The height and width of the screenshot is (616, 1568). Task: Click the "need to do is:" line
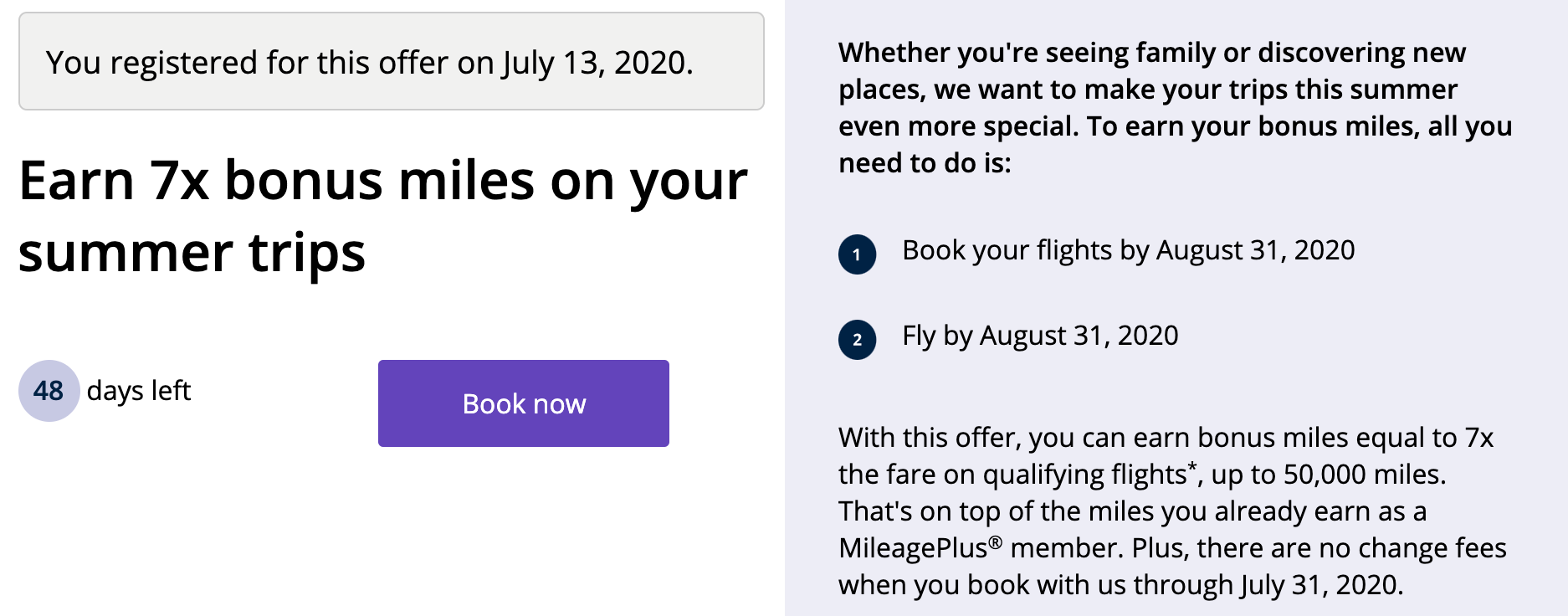click(x=925, y=163)
